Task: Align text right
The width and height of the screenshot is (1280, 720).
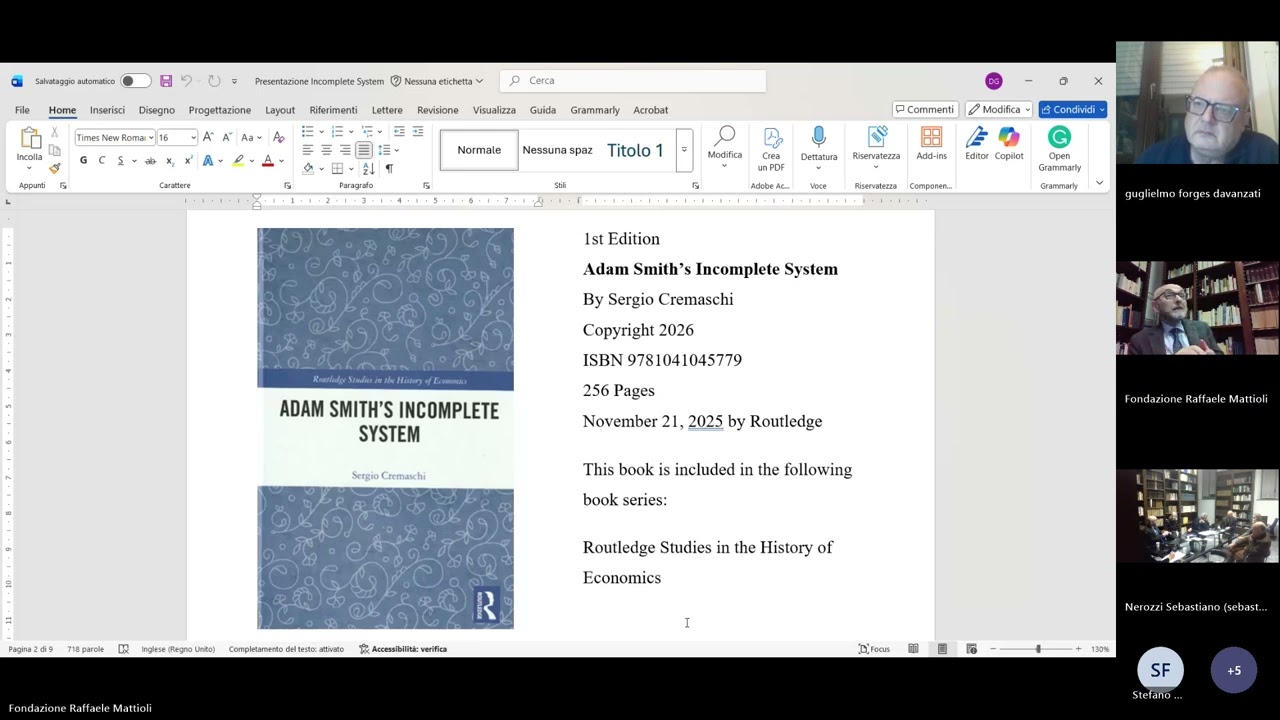Action: (x=345, y=150)
